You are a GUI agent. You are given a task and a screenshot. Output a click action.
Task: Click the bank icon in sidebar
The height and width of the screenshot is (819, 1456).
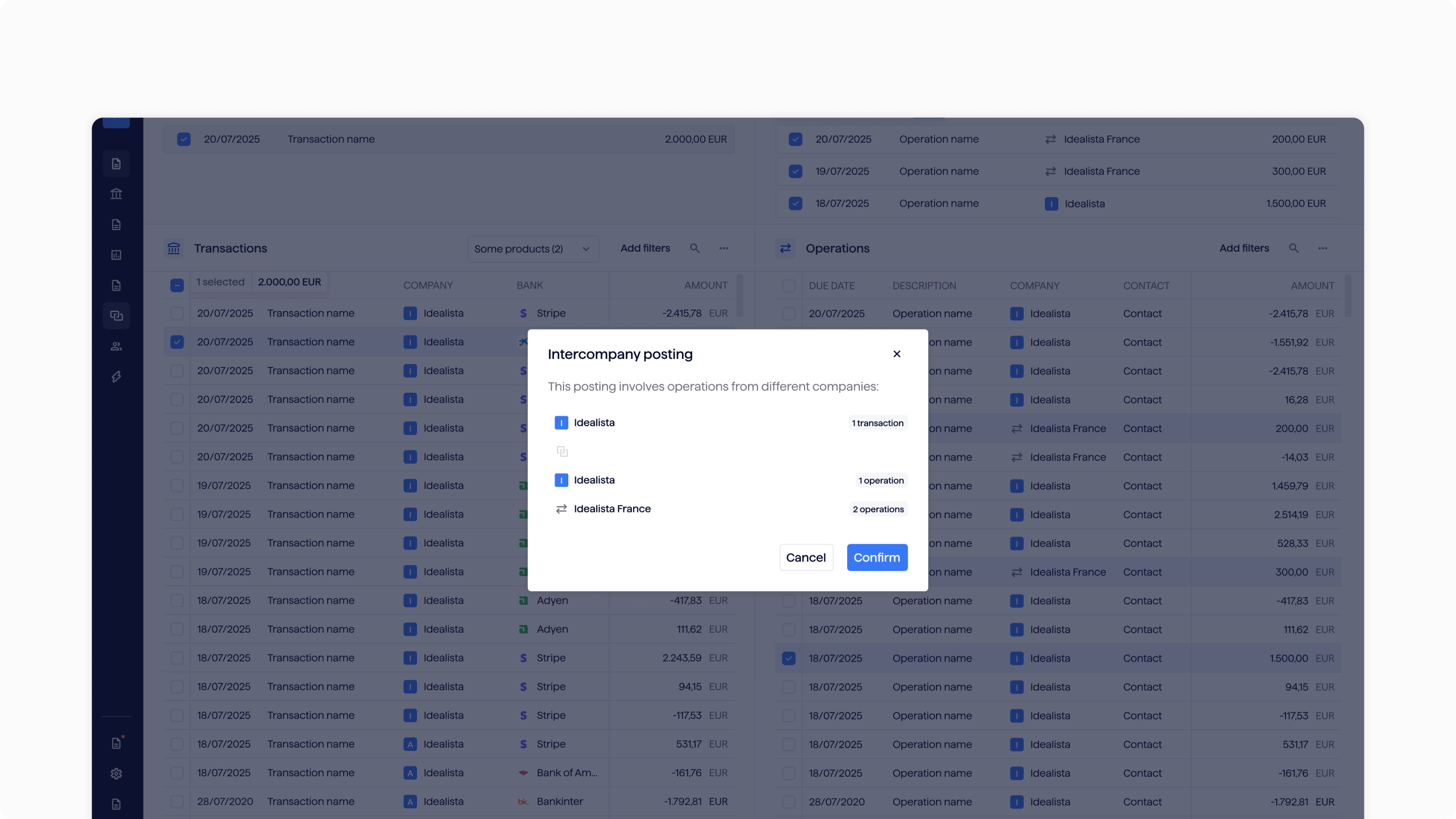tap(116, 194)
